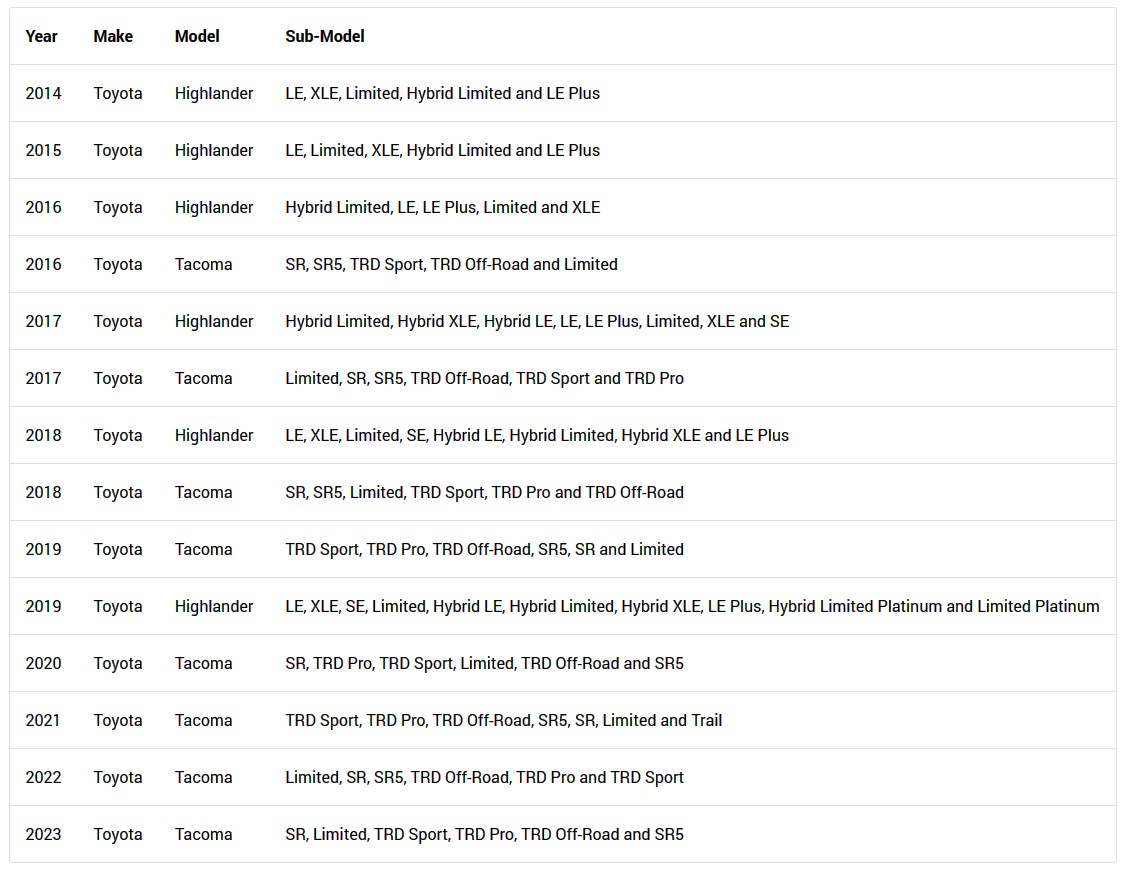Select the 2021 year cell

(43, 720)
